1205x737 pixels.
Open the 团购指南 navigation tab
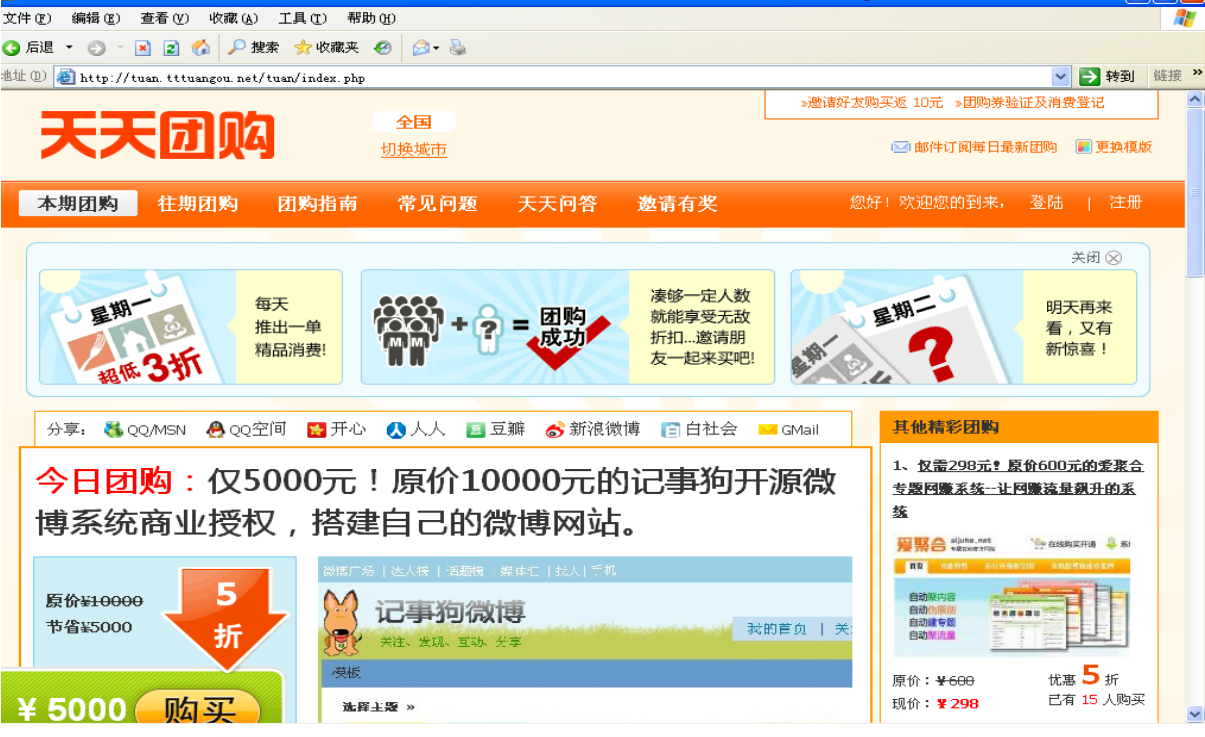(318, 204)
